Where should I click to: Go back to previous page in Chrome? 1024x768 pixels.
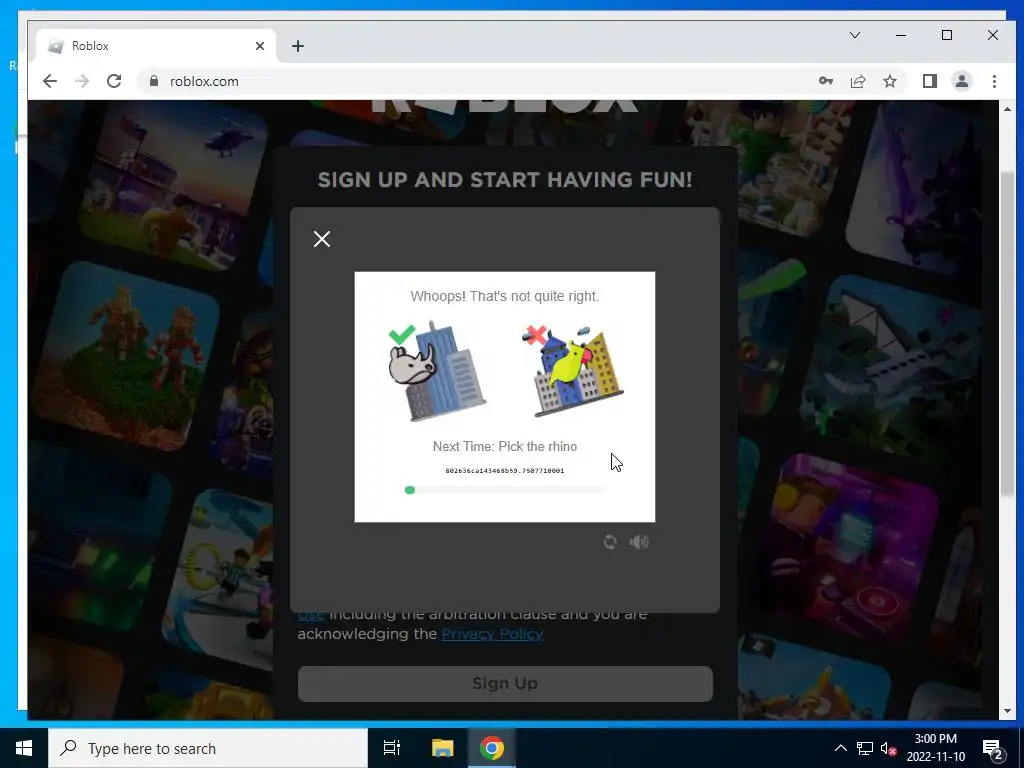point(50,81)
